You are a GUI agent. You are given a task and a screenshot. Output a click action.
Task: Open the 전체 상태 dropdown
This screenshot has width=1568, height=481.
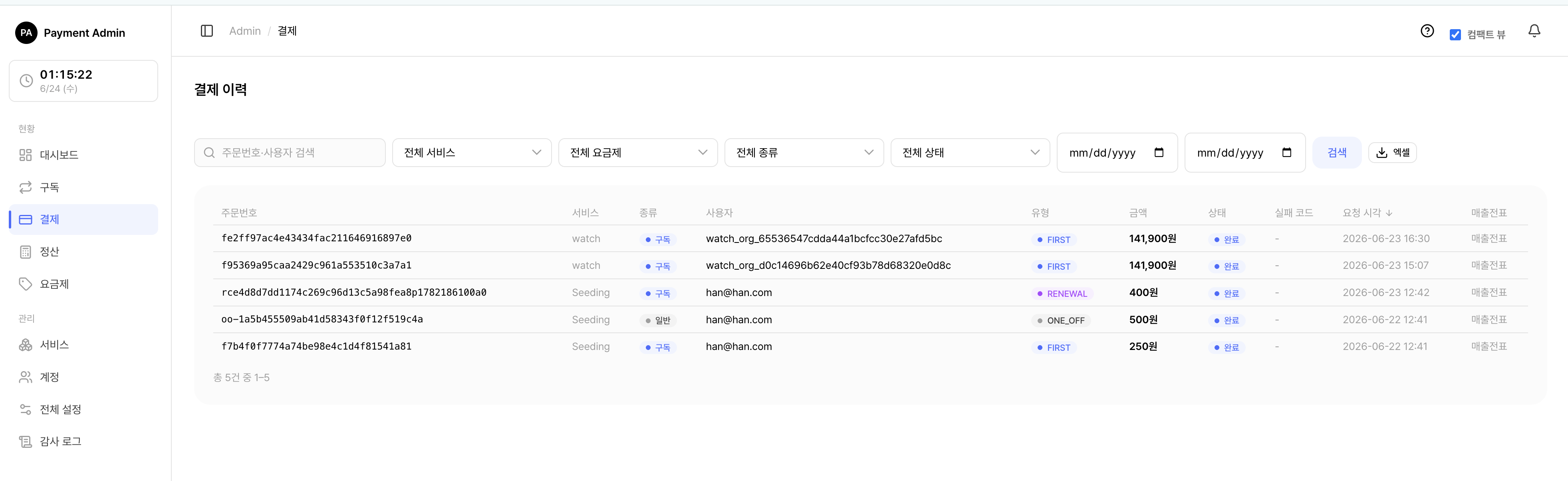pyautogui.click(x=970, y=153)
